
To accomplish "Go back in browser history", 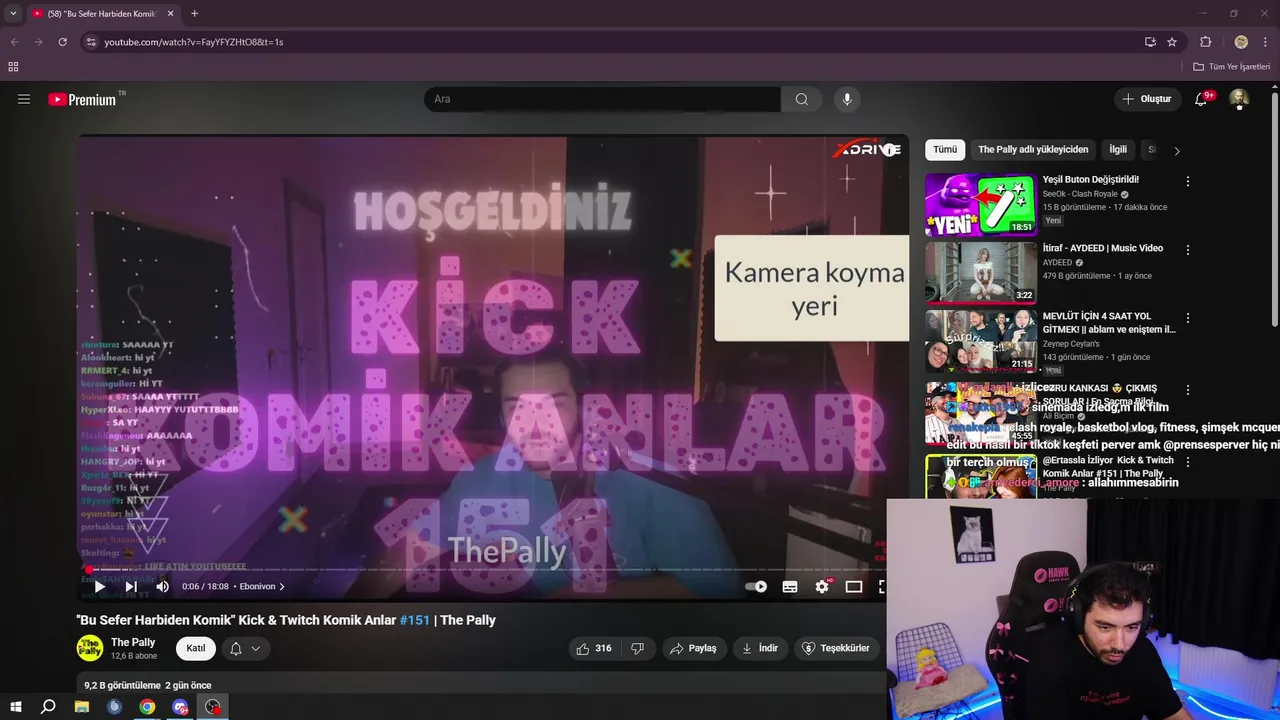I will [14, 42].
